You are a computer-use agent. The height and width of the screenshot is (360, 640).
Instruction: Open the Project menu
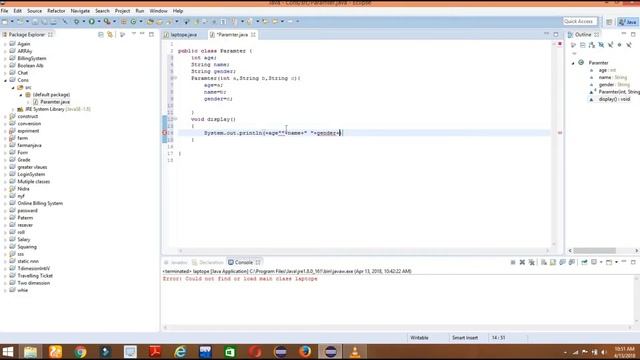click(122, 11)
